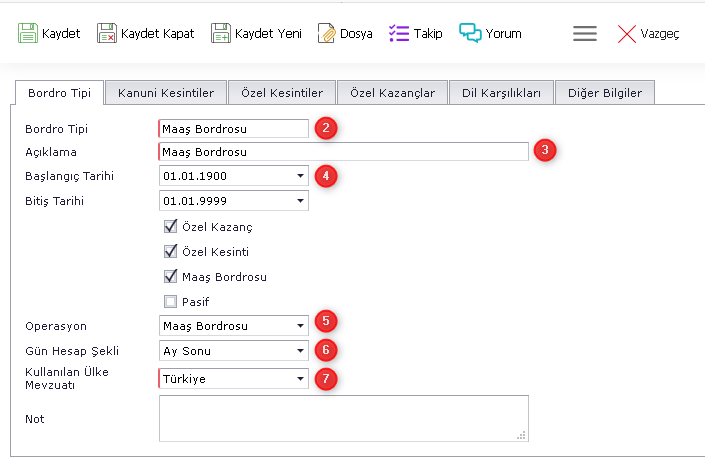Click the Kaydet Yeni toolbar icon

pos(221,33)
